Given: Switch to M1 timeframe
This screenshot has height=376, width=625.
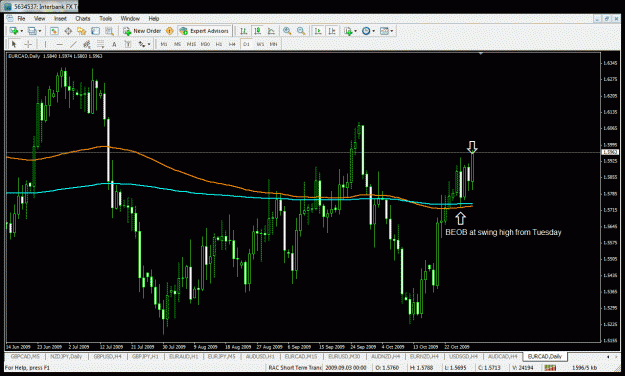Looking at the screenshot, I should coord(164,44).
